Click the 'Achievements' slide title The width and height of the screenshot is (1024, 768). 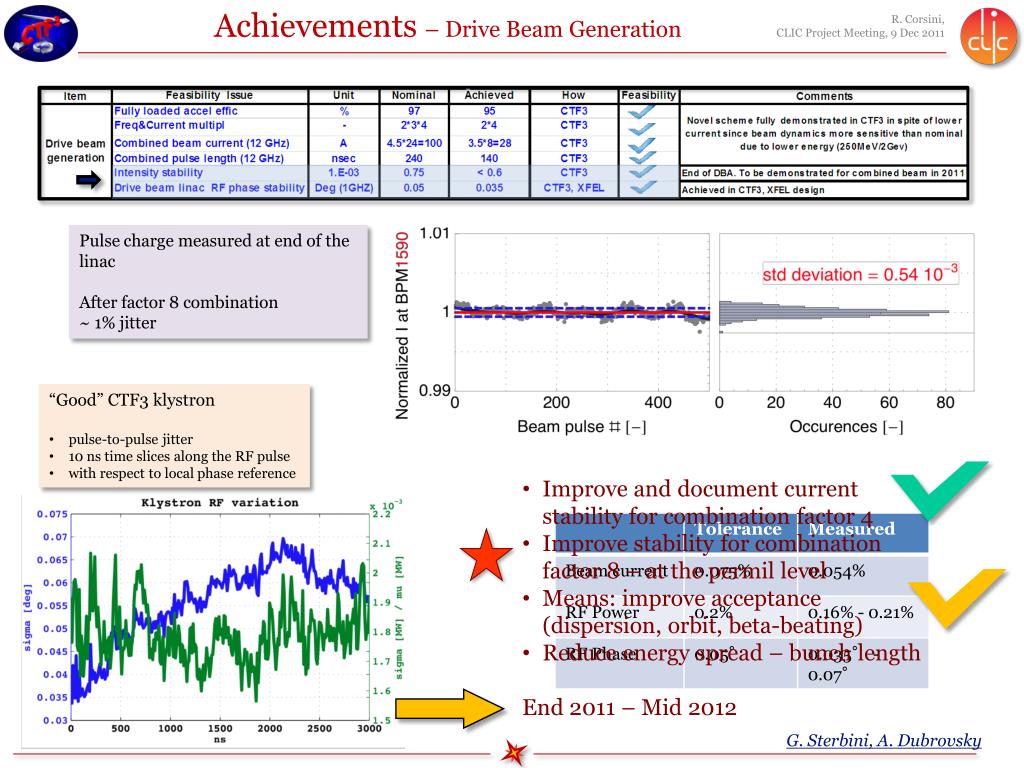coord(315,27)
